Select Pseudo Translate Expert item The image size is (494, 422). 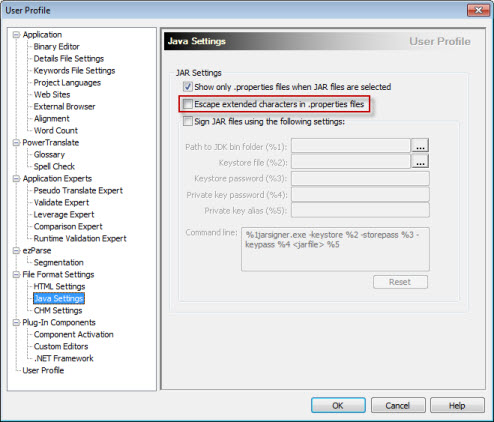pyautogui.click(x=78, y=190)
